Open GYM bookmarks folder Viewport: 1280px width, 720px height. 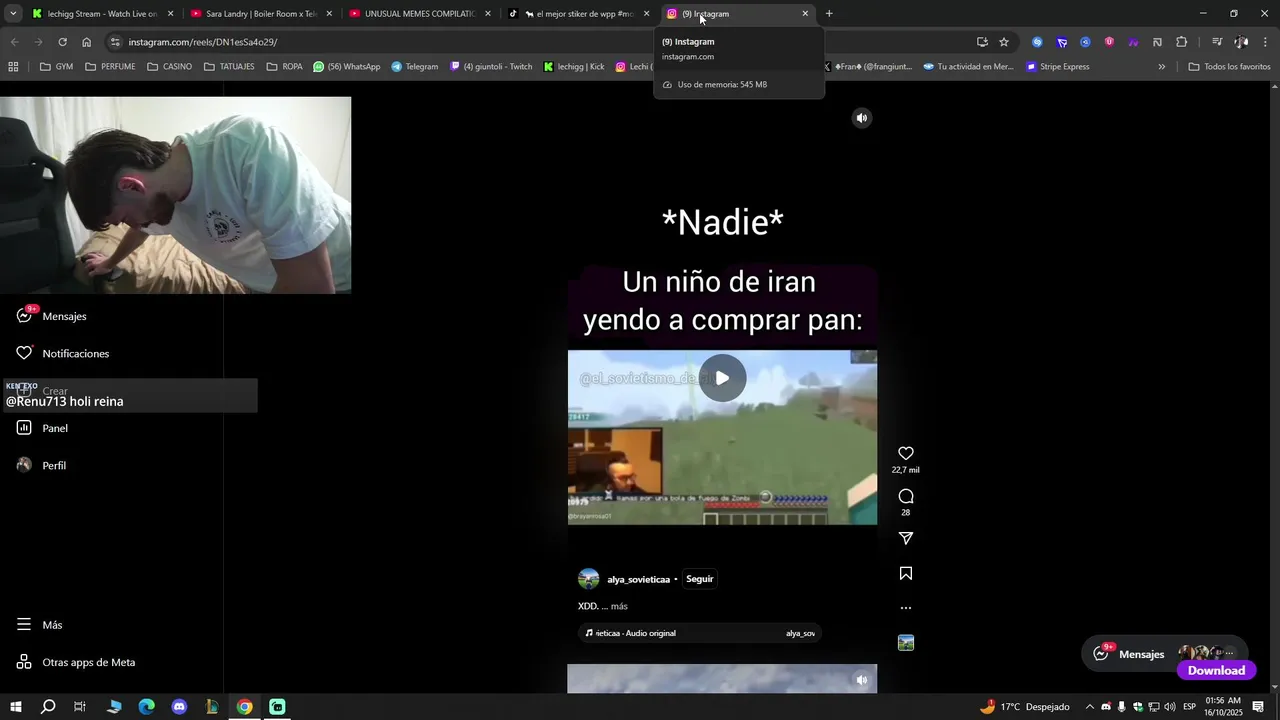pyautogui.click(x=56, y=67)
